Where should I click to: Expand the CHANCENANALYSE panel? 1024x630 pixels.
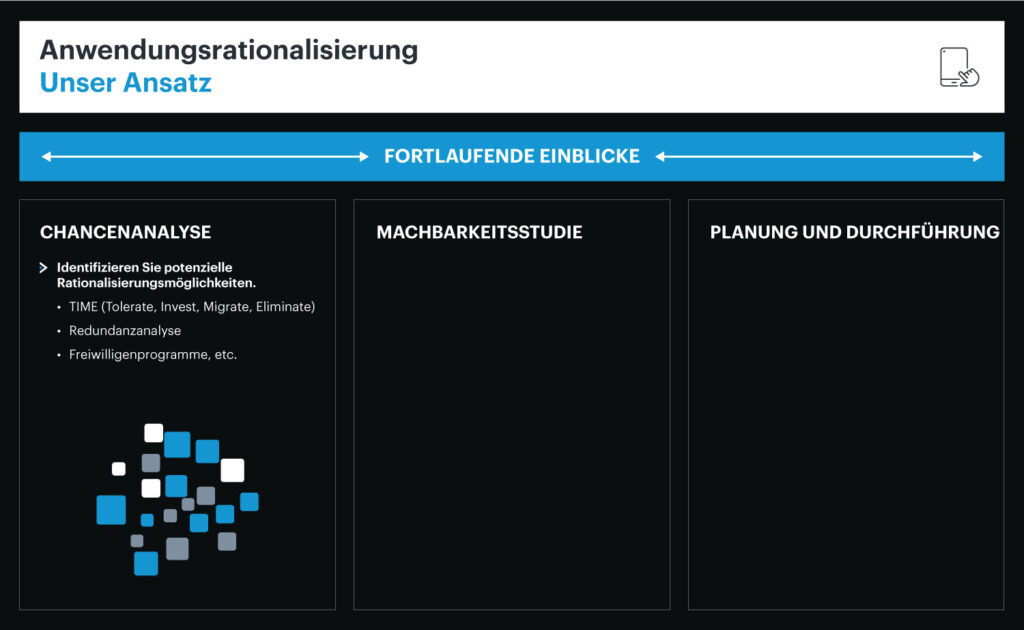coord(124,232)
